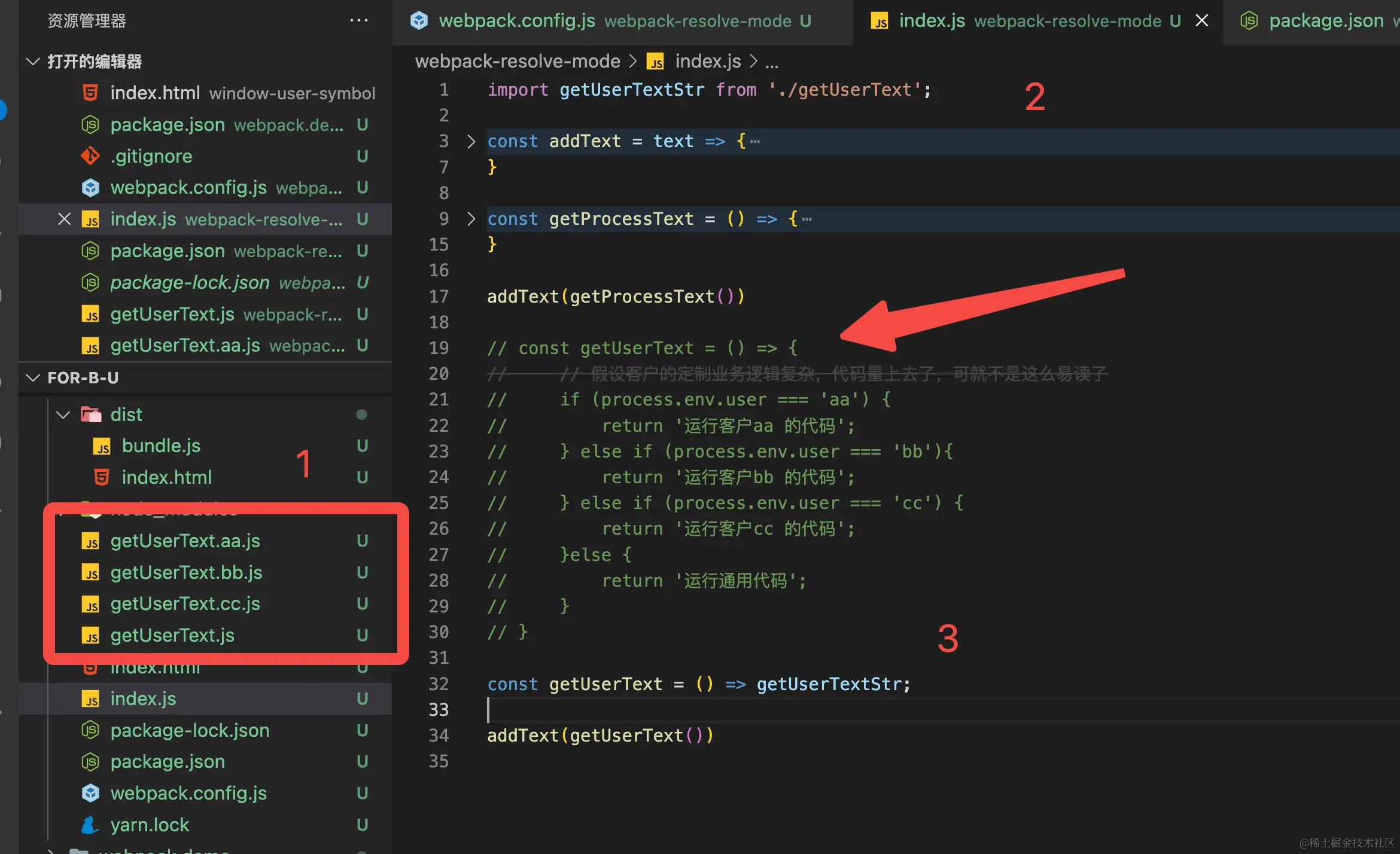Click the dist folder icon
The width and height of the screenshot is (1400, 854).
[x=91, y=414]
